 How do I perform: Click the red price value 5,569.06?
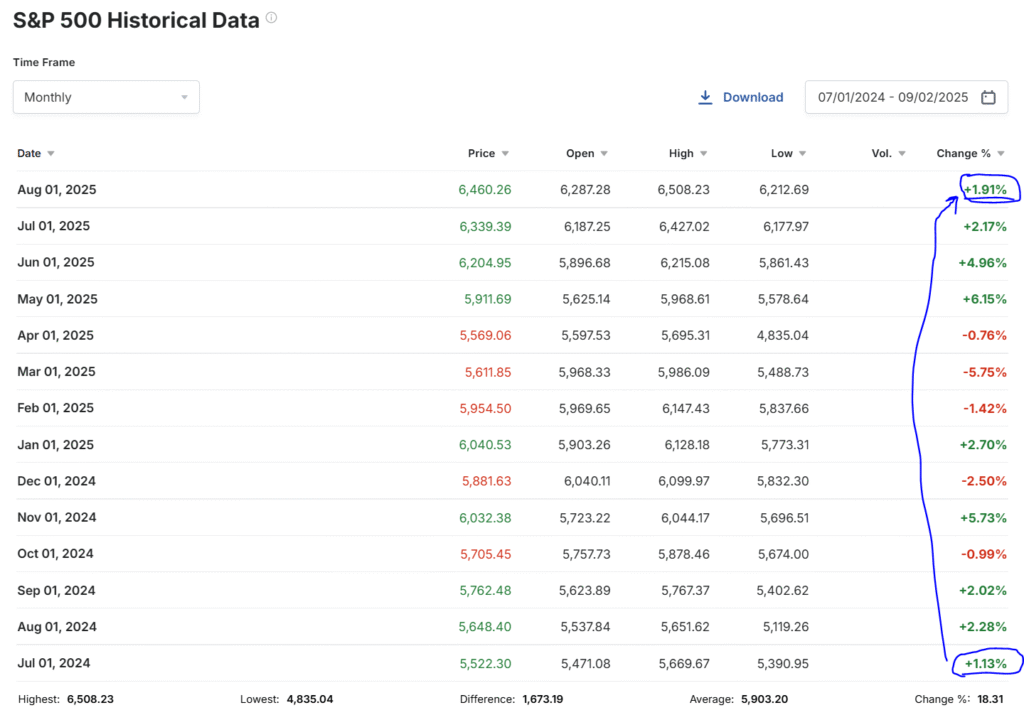click(x=485, y=336)
